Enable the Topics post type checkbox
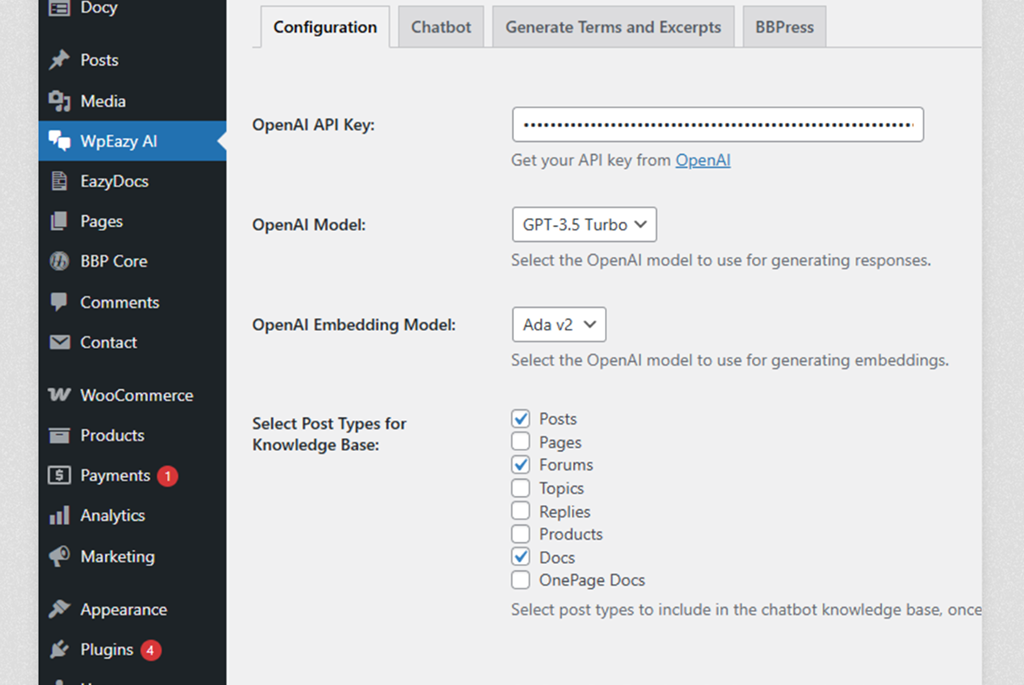The width and height of the screenshot is (1024, 685). point(520,488)
